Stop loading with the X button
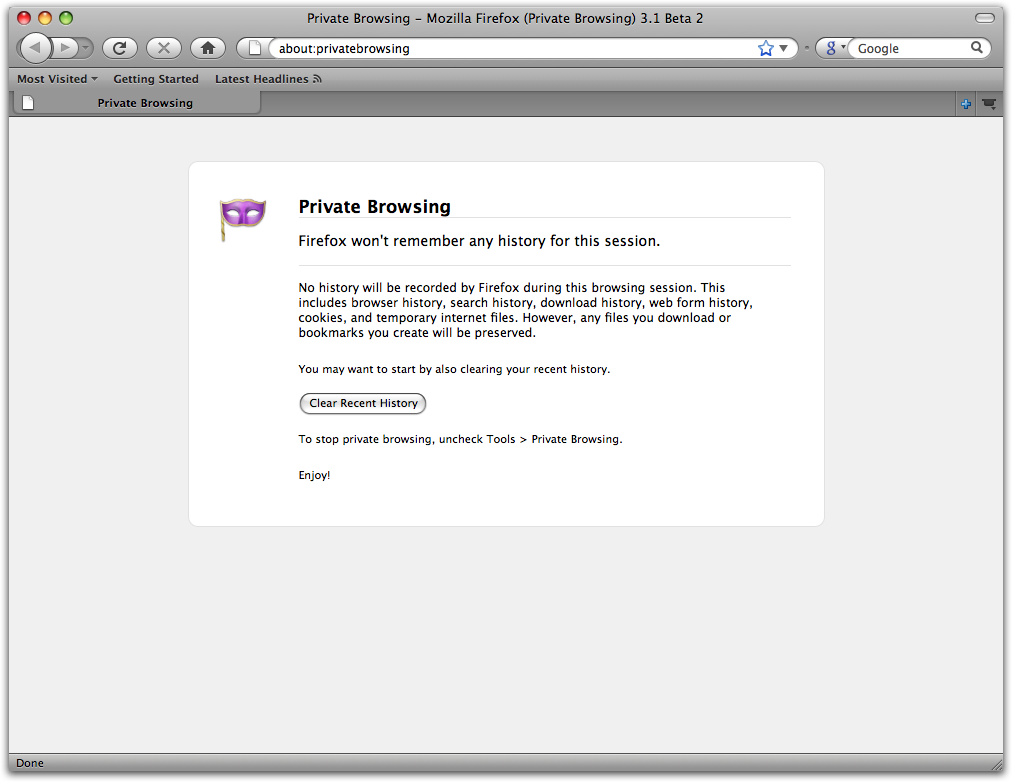This screenshot has height=782, width=1012. pos(164,48)
